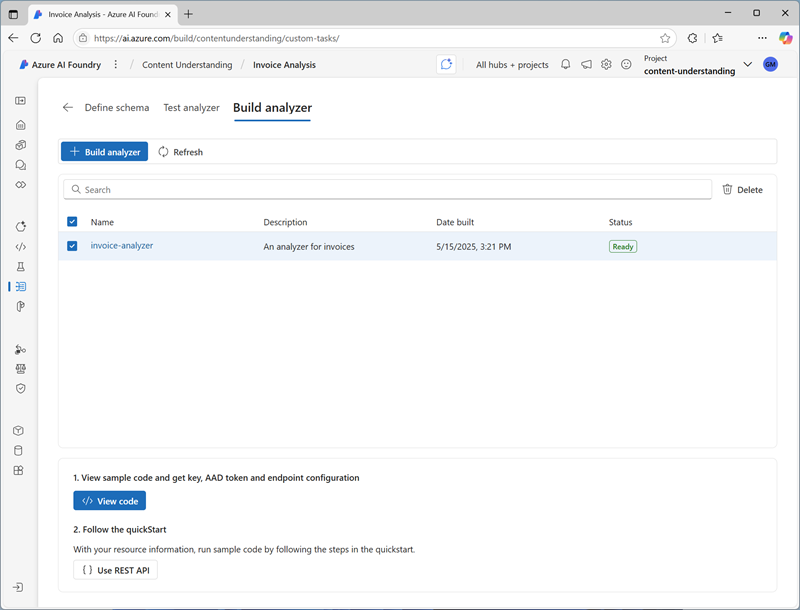Screen dimensions: 800x610
Task: Open the Model catalog cubes icon
Action: click(20, 145)
